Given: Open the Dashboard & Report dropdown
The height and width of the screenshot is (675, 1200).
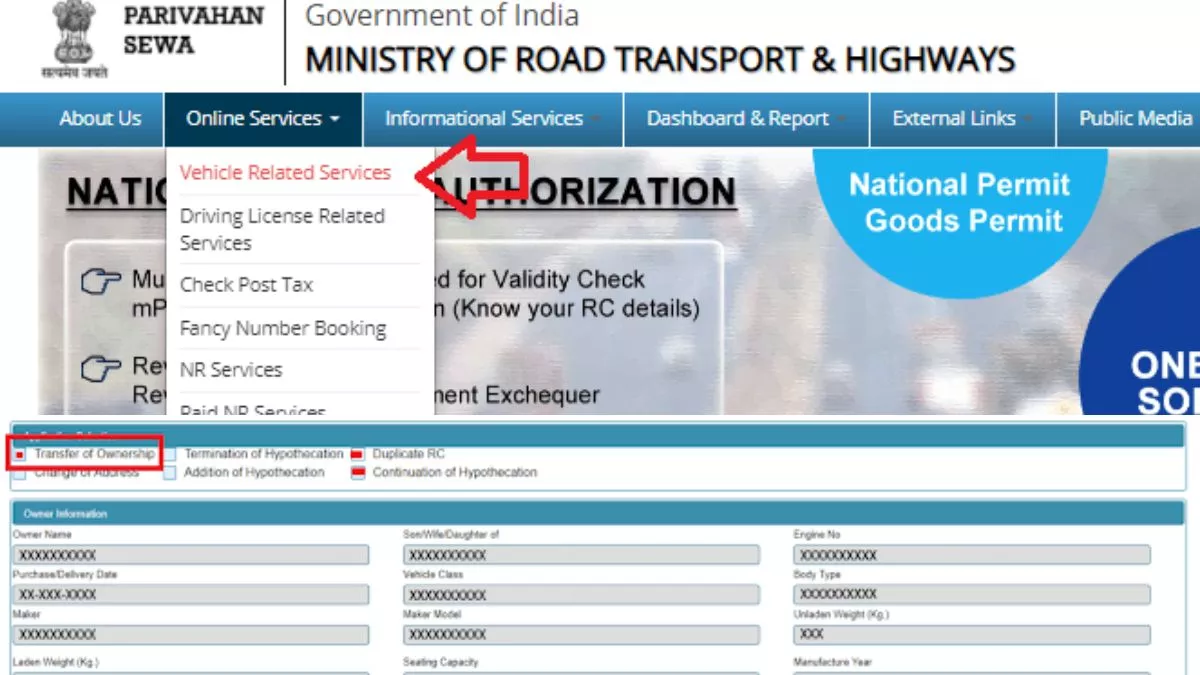Looking at the screenshot, I should [746, 119].
